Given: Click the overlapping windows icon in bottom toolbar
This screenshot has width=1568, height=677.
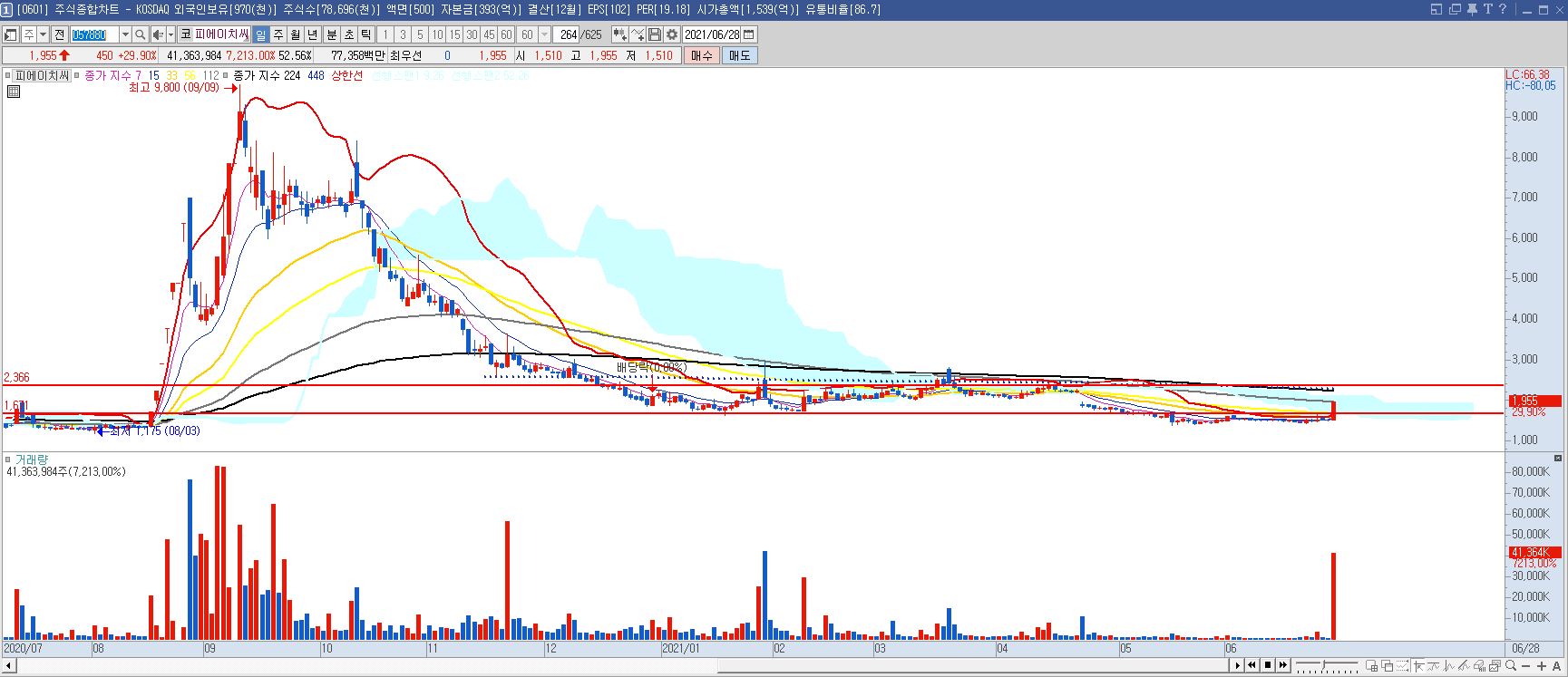Looking at the screenshot, I should [x=1387, y=665].
